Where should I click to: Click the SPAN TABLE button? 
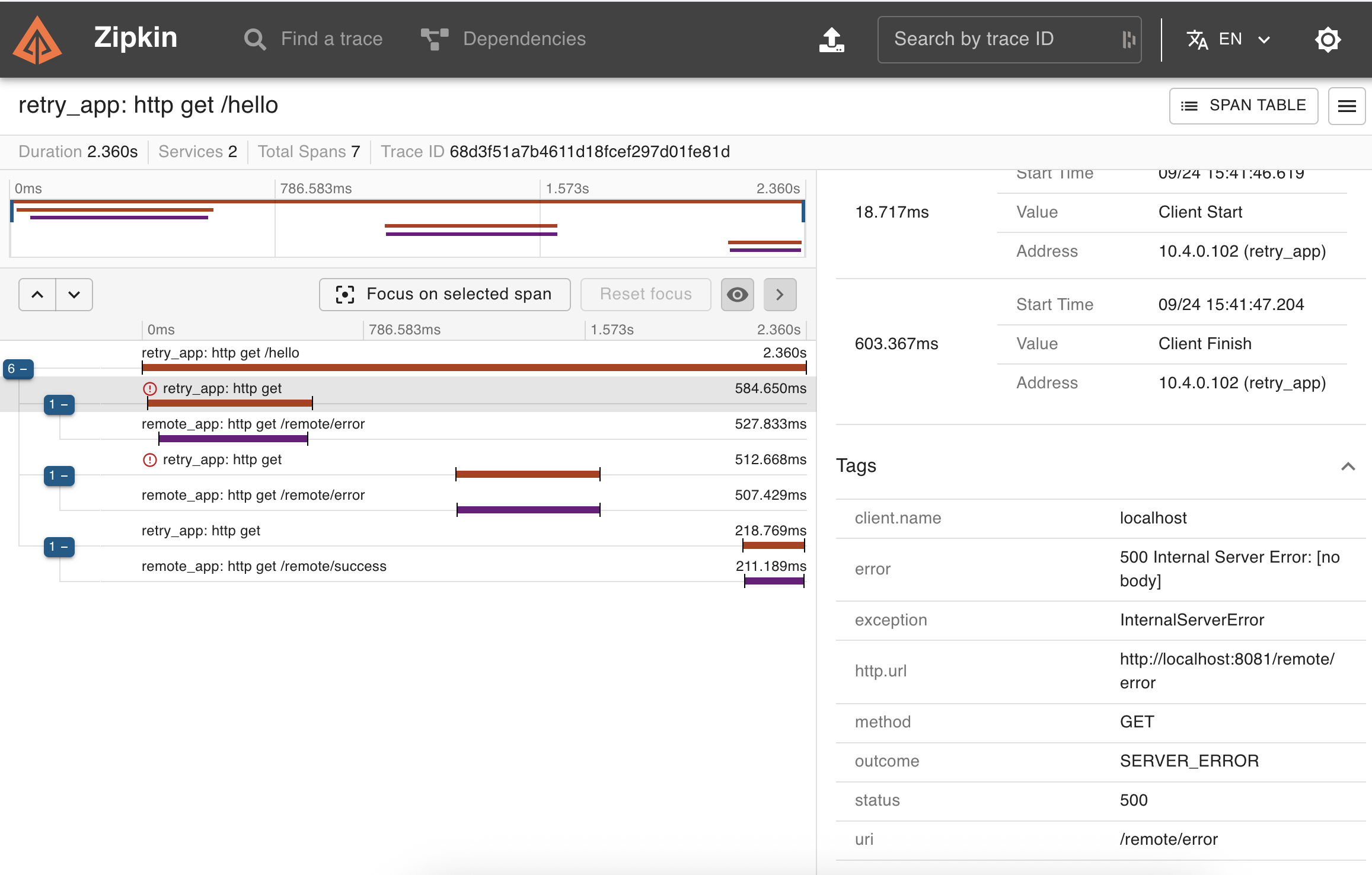1243,106
